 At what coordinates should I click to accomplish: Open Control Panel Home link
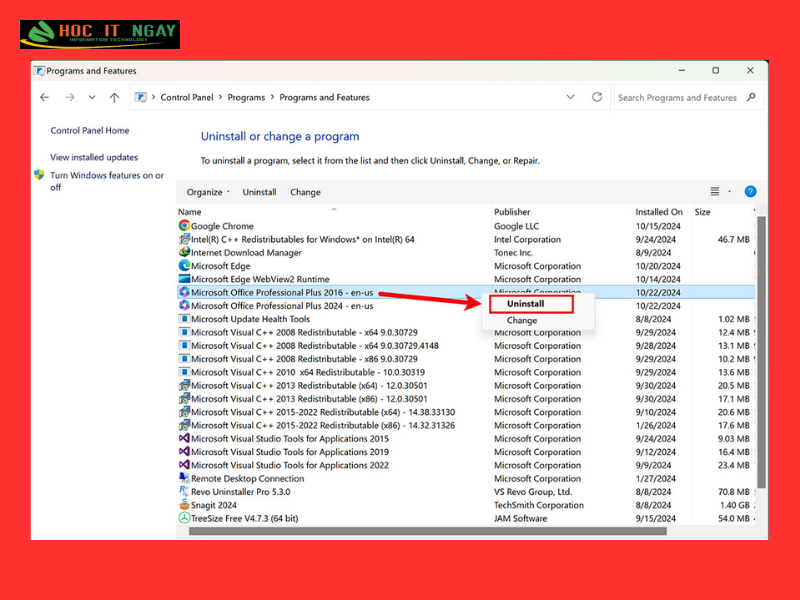[x=90, y=131]
